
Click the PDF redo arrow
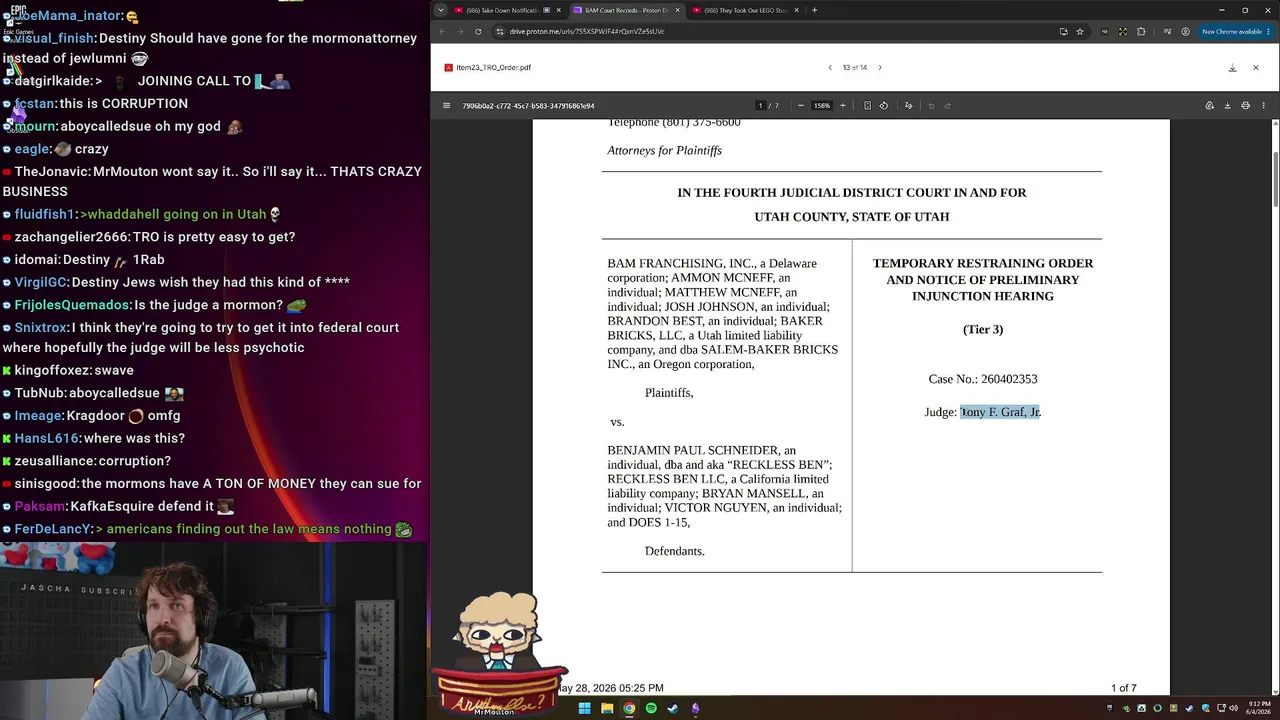(948, 105)
